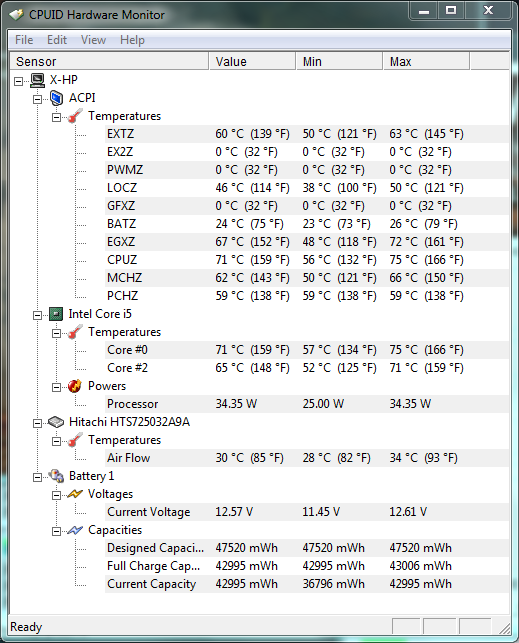Image resolution: width=519 pixels, height=643 pixels.
Task: Click the ACPI Temperatures thermometer icon
Action: point(75,116)
